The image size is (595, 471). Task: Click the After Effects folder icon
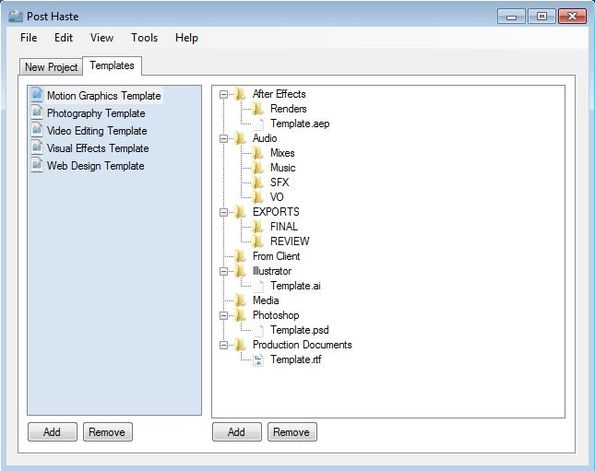coord(240,94)
